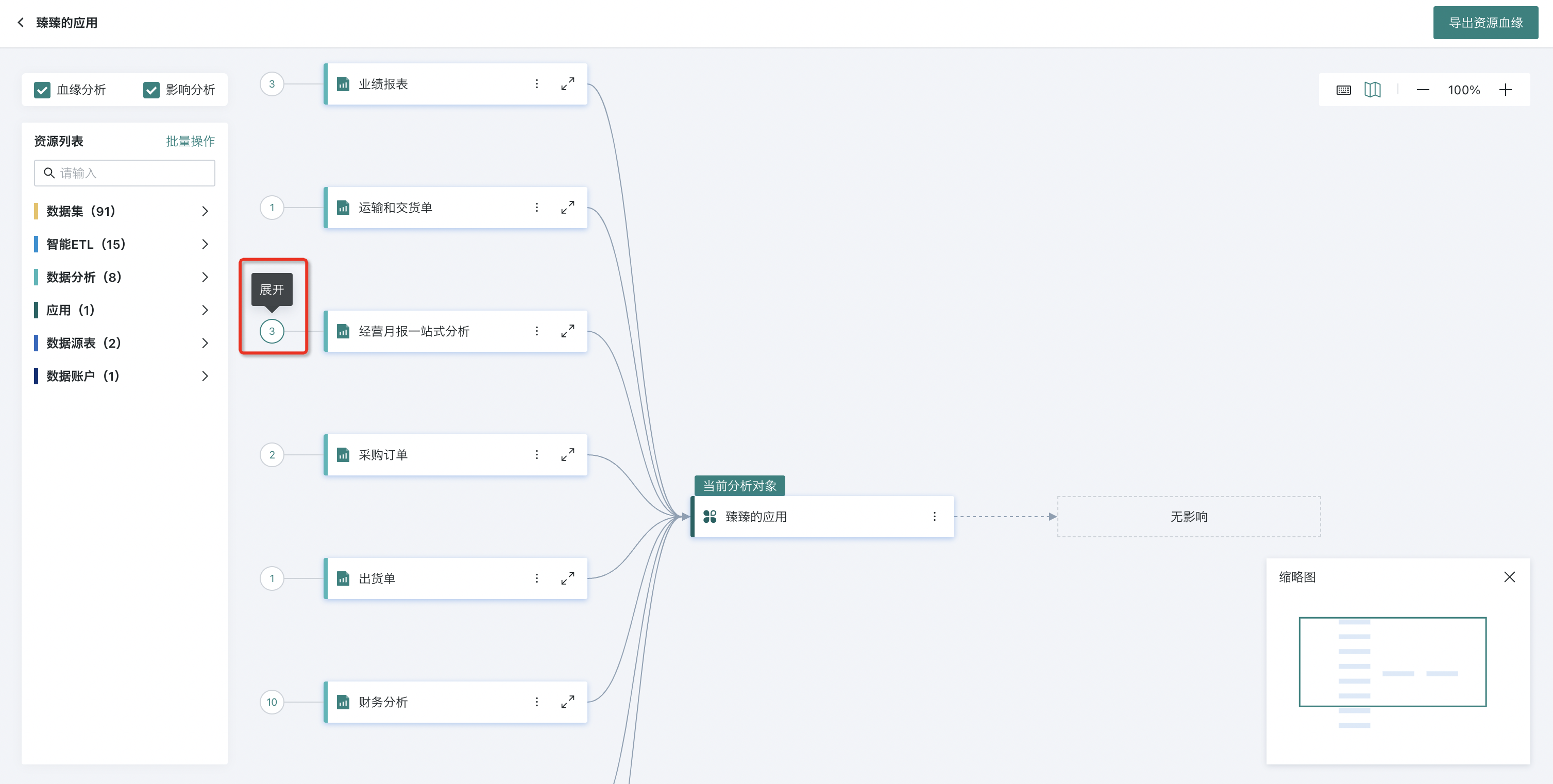Click the expand arrows icon on 运输和交货单
The image size is (1553, 784).
point(567,207)
